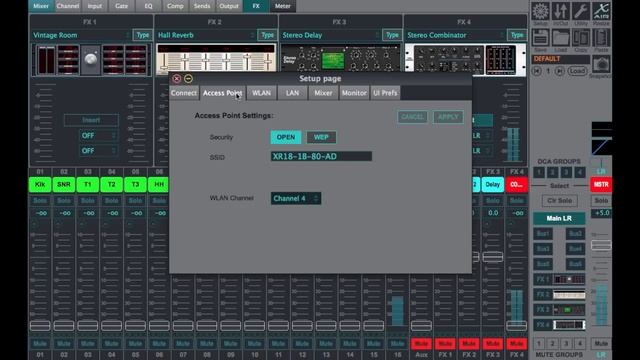Click the X Air resize logo
This screenshot has height=360, width=640.
tap(601, 11)
